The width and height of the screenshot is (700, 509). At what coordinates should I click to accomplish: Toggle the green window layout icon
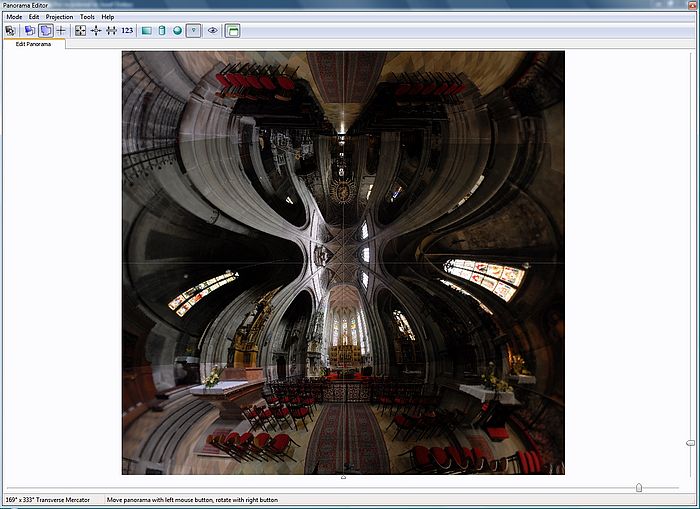(x=232, y=31)
